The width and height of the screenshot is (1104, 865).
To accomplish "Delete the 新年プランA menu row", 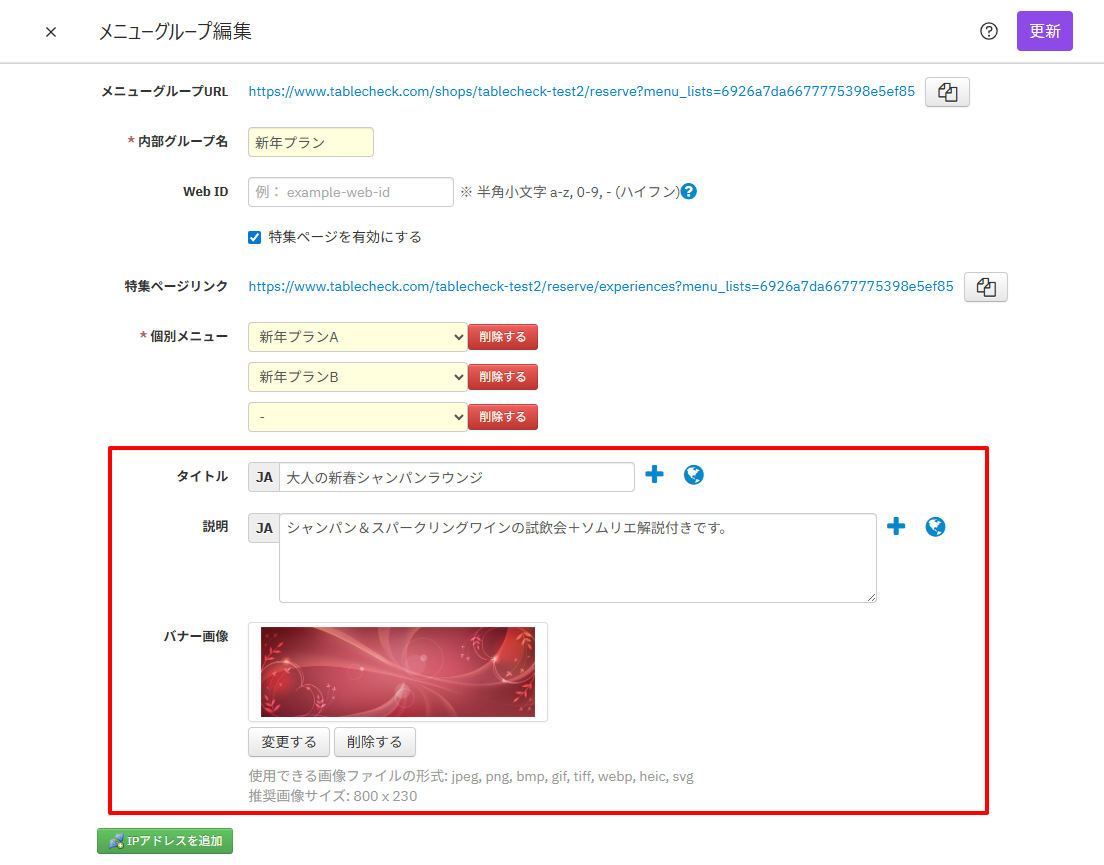I will 503,337.
